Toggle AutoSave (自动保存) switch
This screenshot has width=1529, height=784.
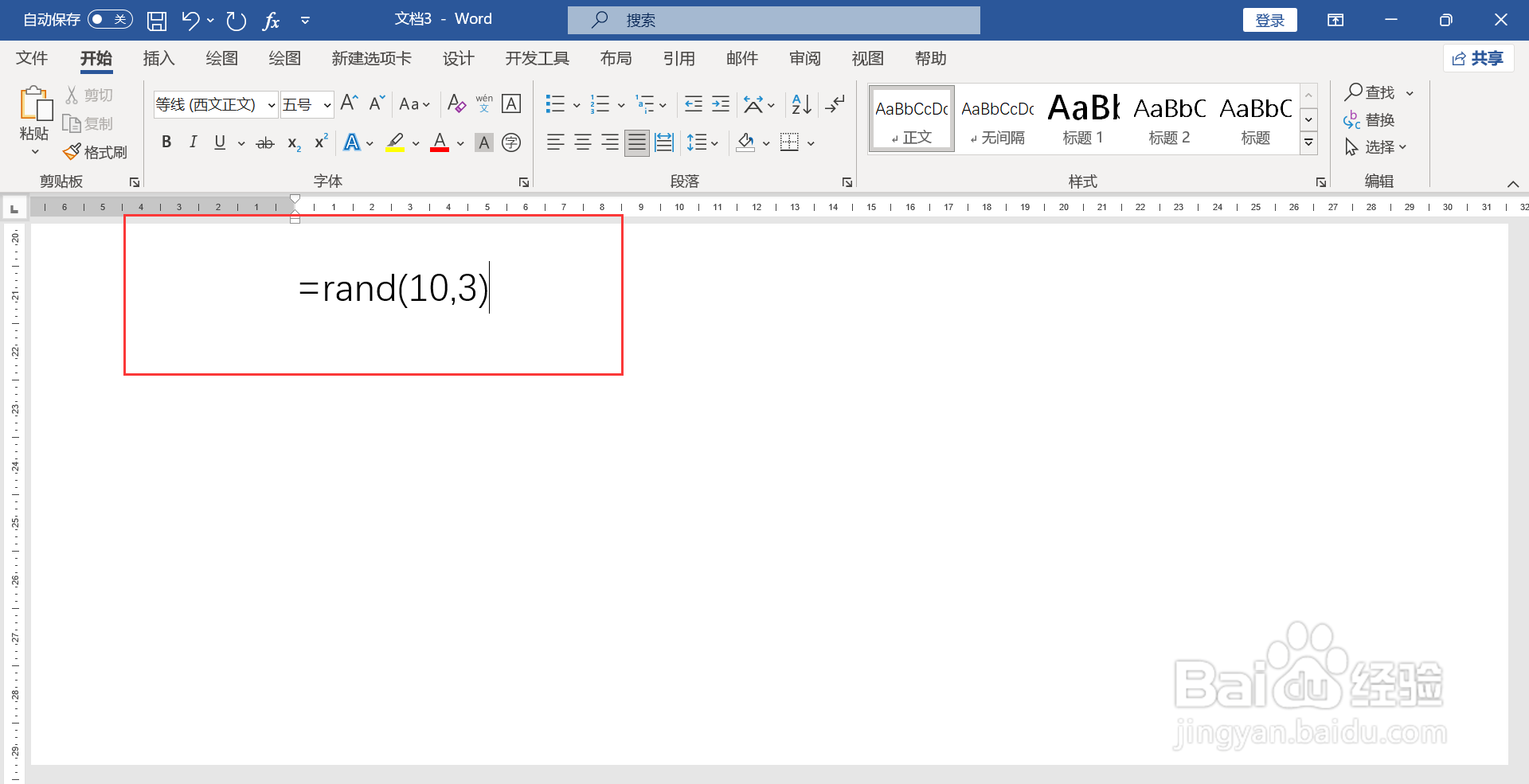110,19
